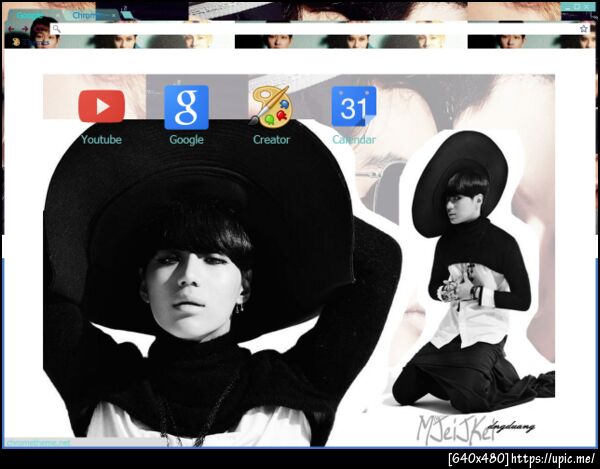Go forward with the forward arrow
Viewport: 600px width, 469px height.
pyautogui.click(x=25, y=29)
